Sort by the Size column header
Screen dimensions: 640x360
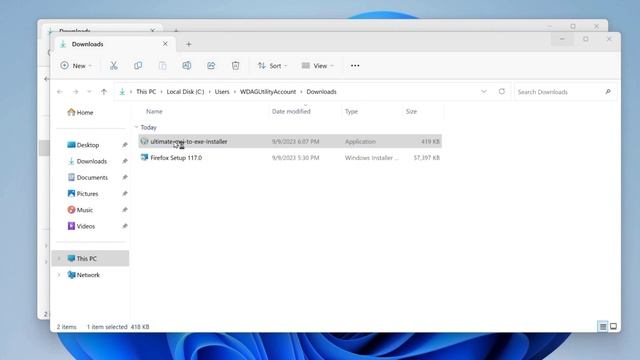(x=411, y=111)
